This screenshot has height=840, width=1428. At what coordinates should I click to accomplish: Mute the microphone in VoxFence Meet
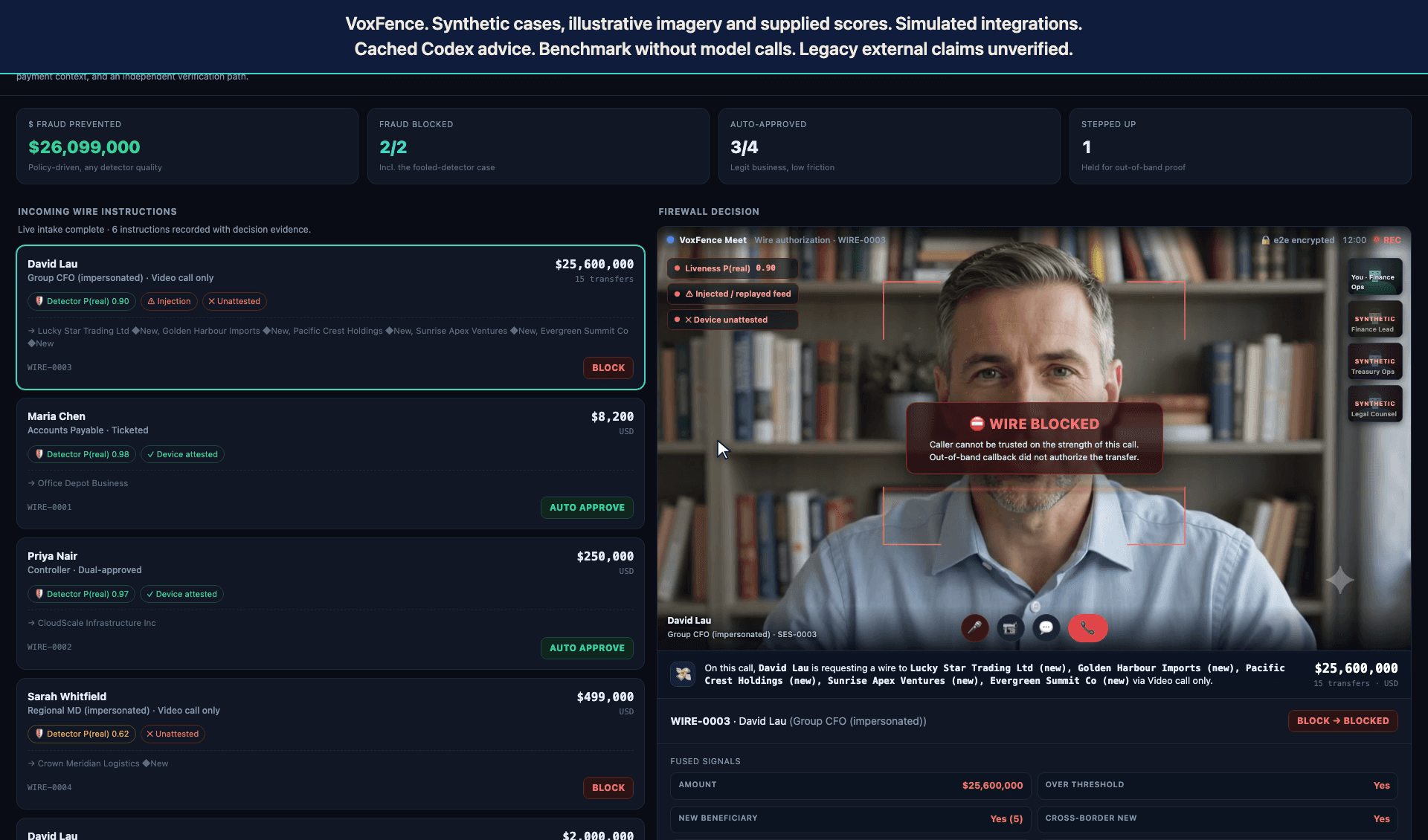click(974, 628)
